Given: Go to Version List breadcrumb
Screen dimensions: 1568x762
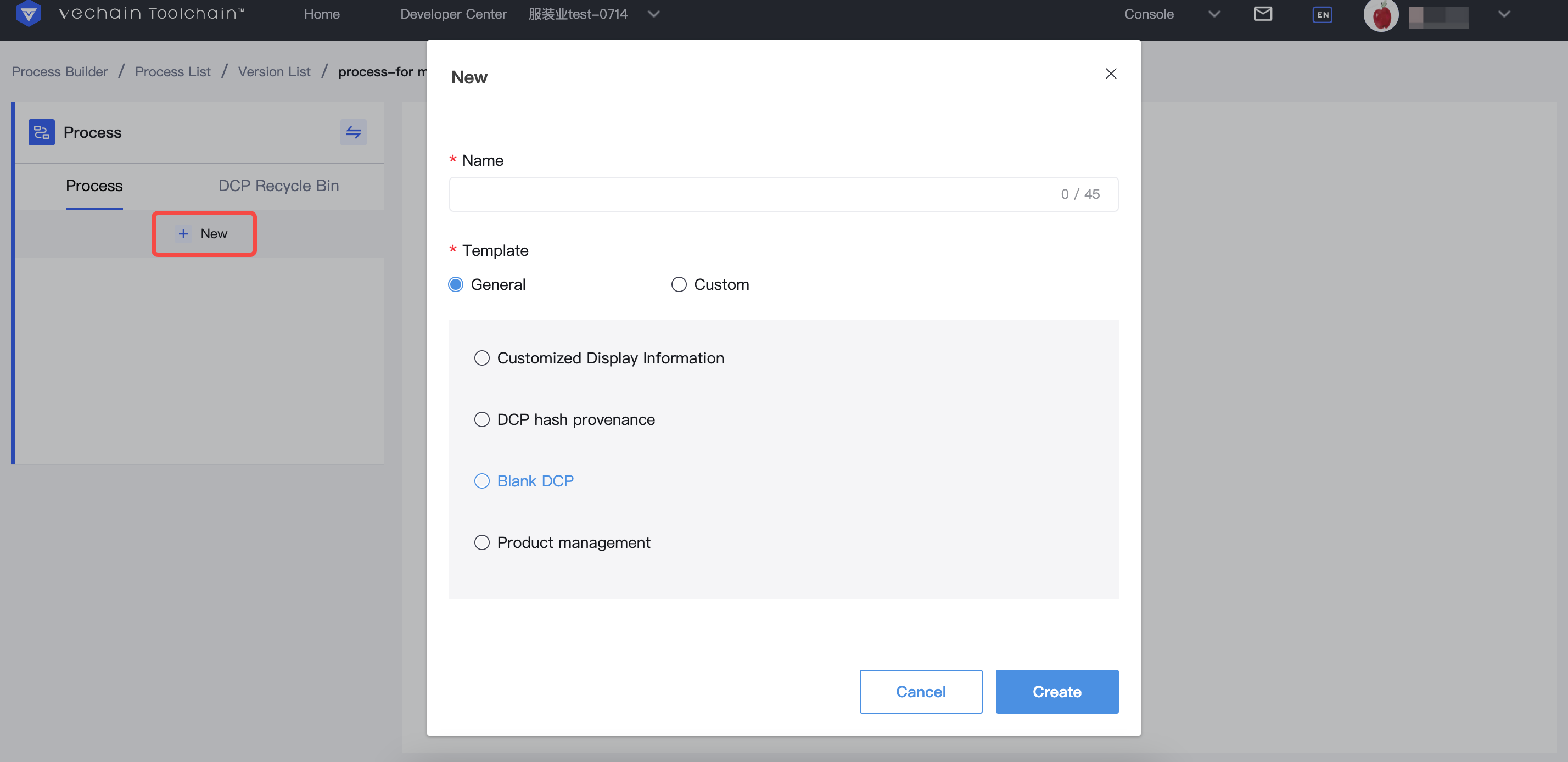Looking at the screenshot, I should coord(274,72).
